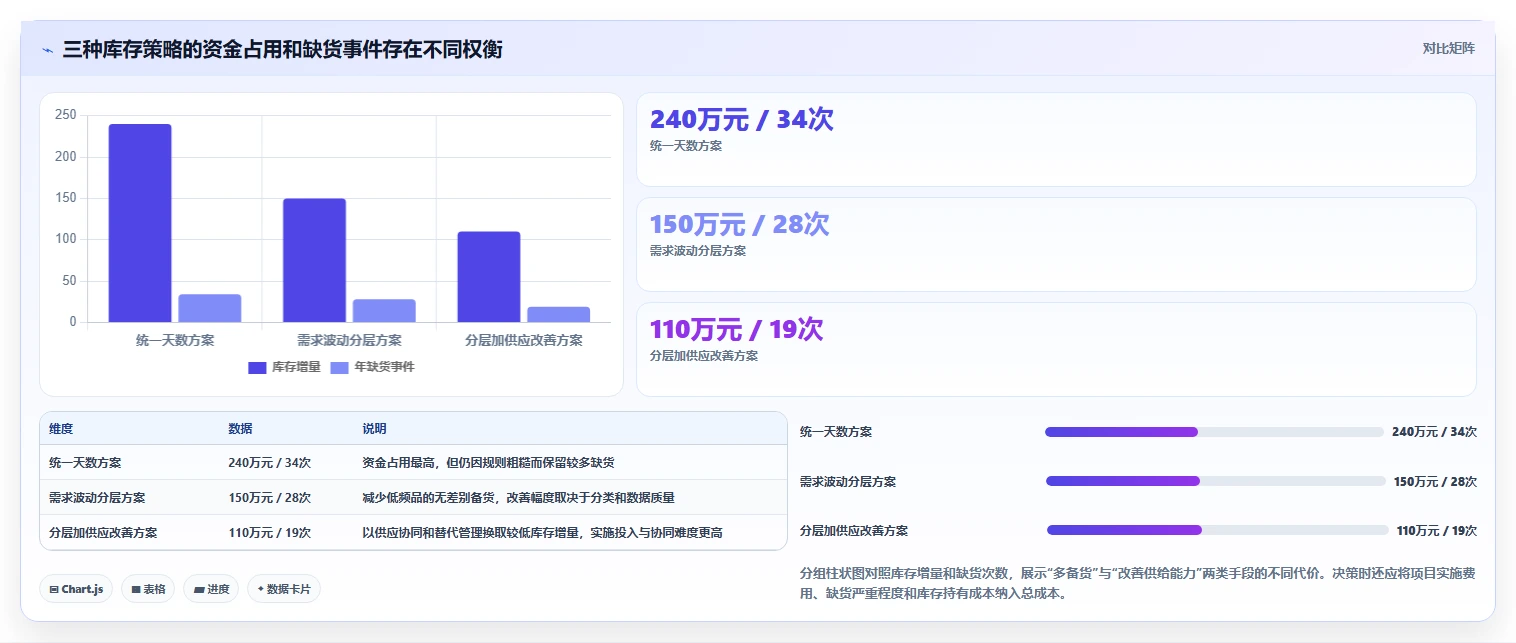The width and height of the screenshot is (1516, 643).
Task: Click the 数据卡片 tag chip
Action: tap(284, 589)
